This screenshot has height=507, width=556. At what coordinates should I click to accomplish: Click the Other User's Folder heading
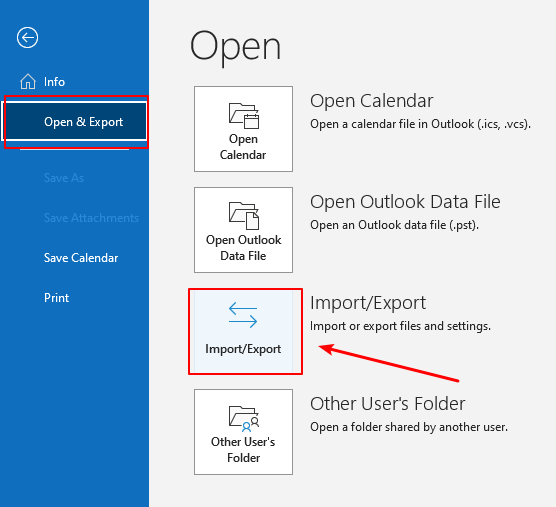(388, 403)
